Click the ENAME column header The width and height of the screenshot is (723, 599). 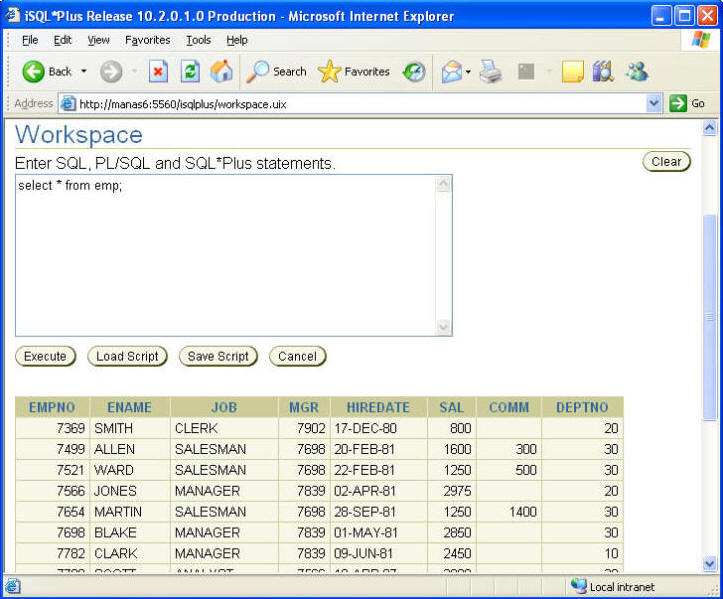click(x=129, y=407)
